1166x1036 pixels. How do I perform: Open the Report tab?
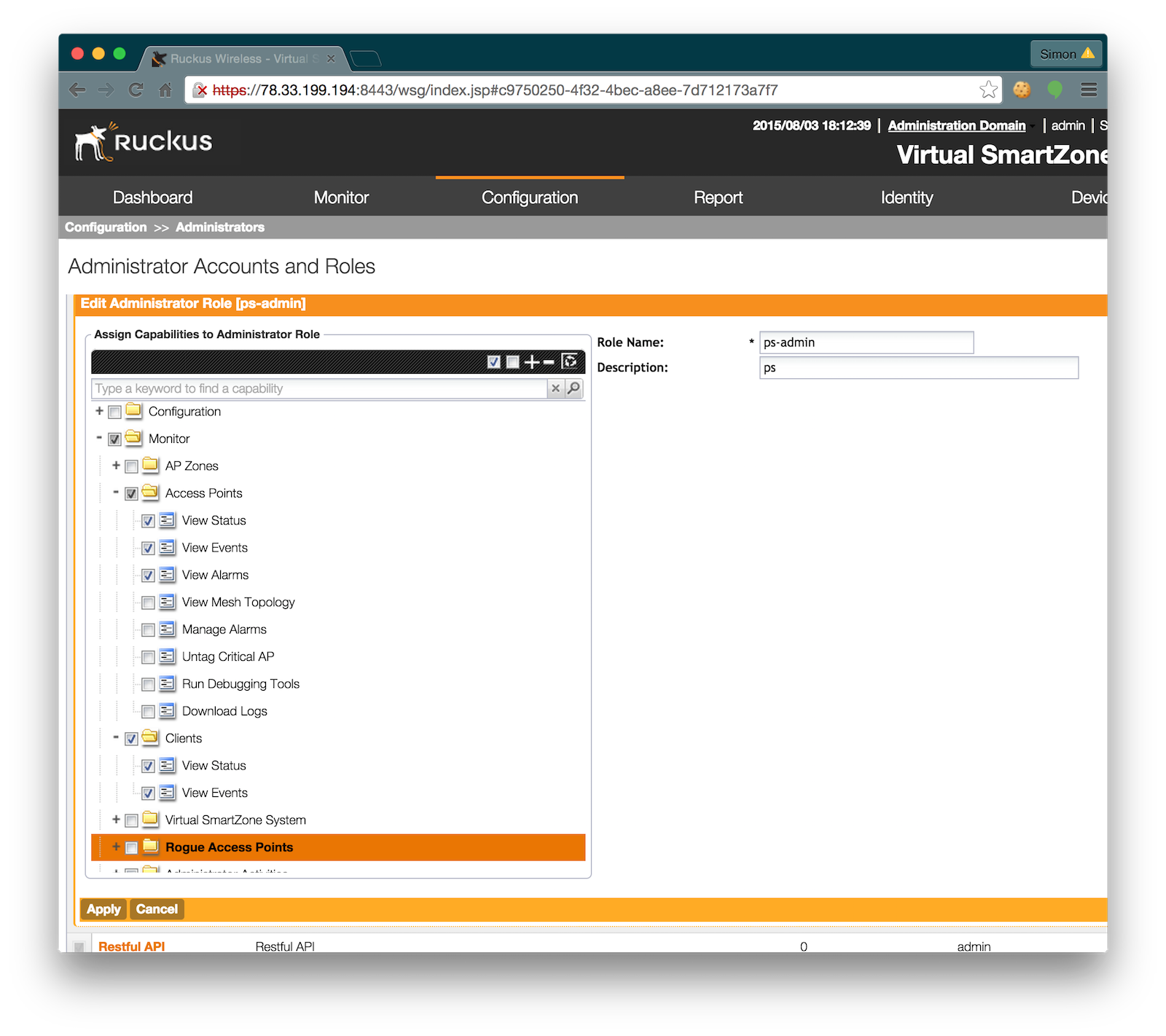pyautogui.click(x=718, y=197)
